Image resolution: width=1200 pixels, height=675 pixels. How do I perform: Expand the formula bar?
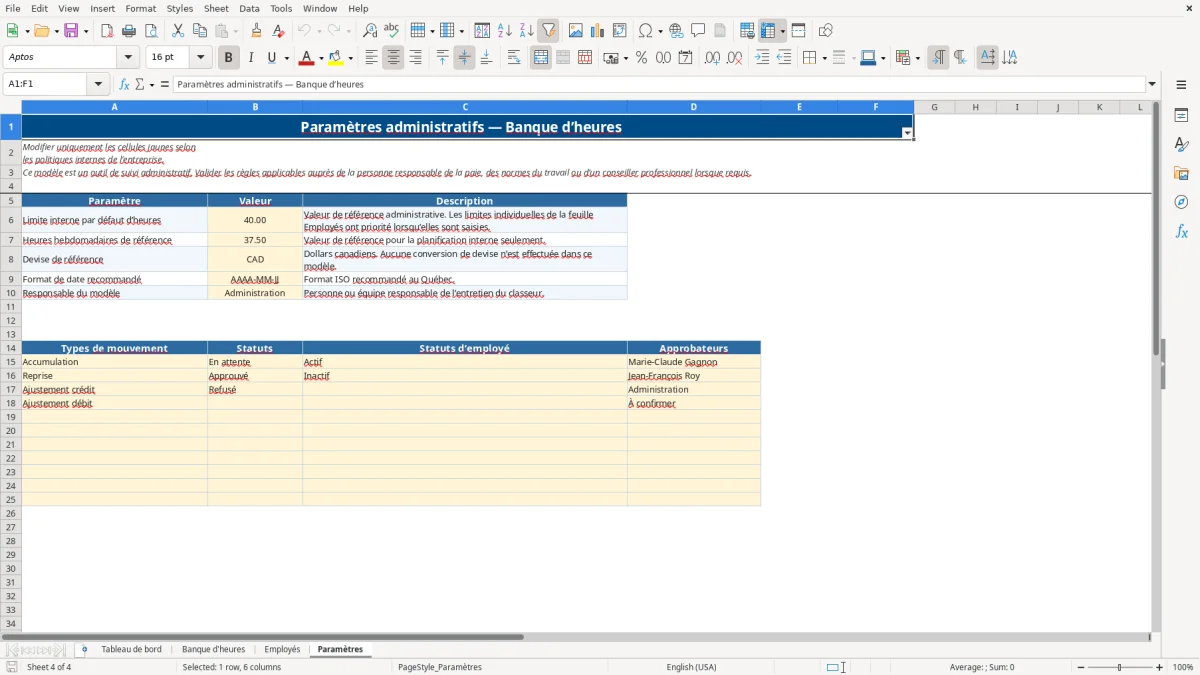tap(1152, 84)
